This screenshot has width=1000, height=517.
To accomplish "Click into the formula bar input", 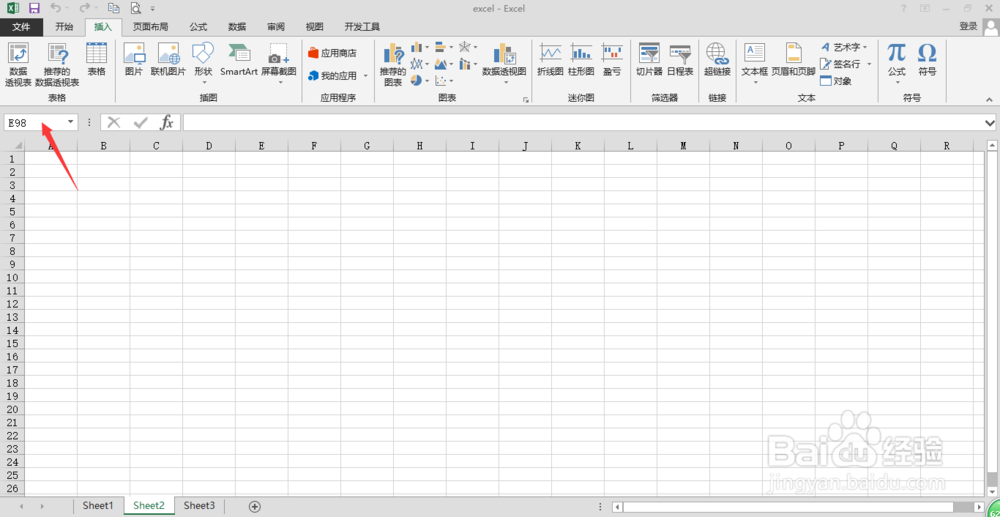I will tap(582, 122).
